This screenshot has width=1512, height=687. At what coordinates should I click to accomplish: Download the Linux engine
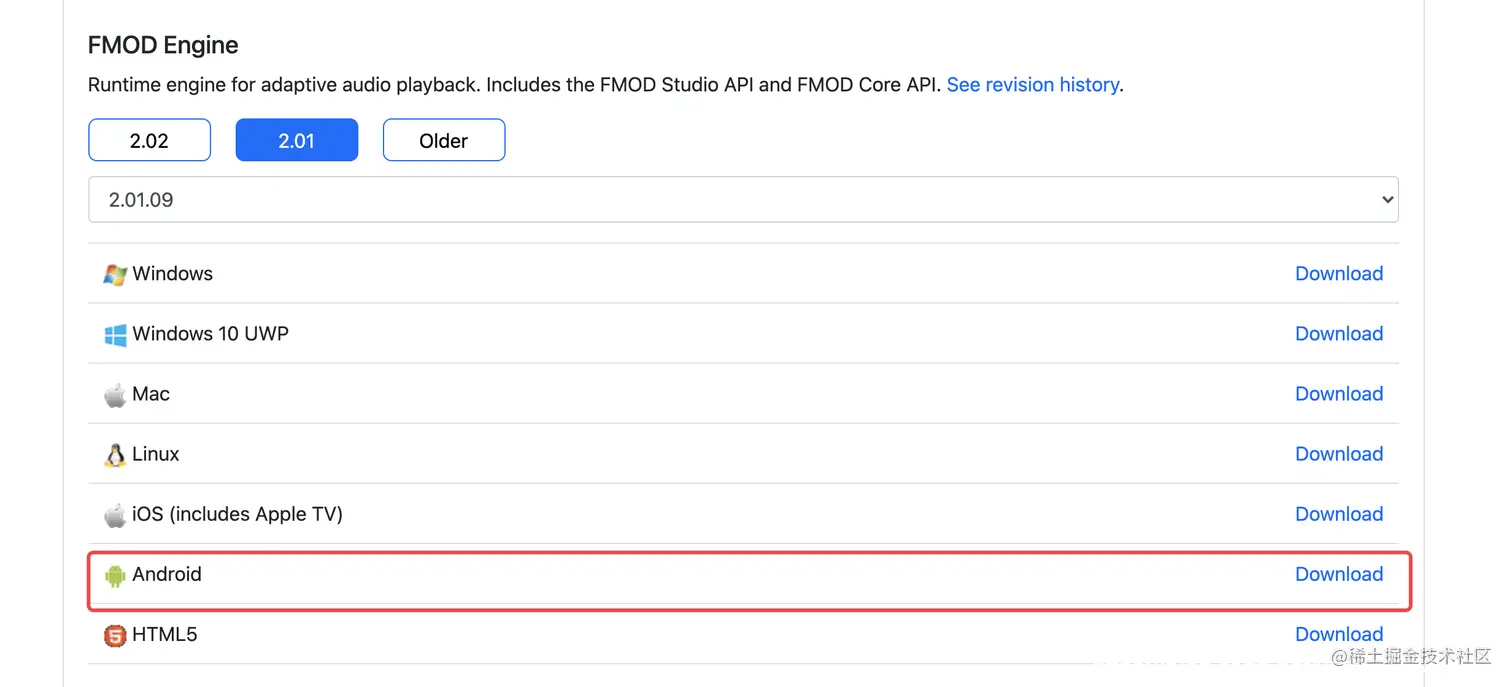point(1338,454)
